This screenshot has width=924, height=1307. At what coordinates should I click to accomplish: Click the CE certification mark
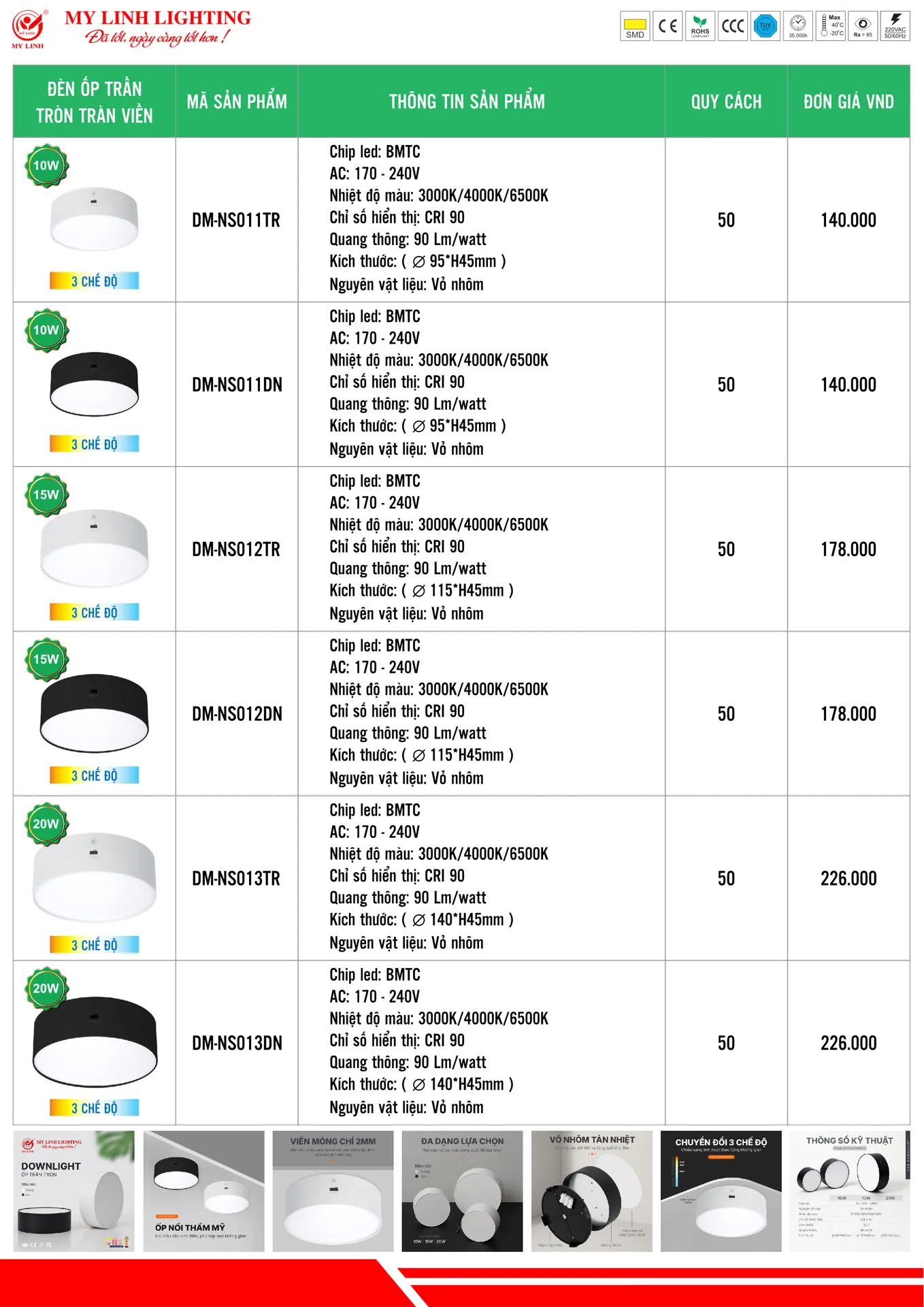pyautogui.click(x=667, y=27)
